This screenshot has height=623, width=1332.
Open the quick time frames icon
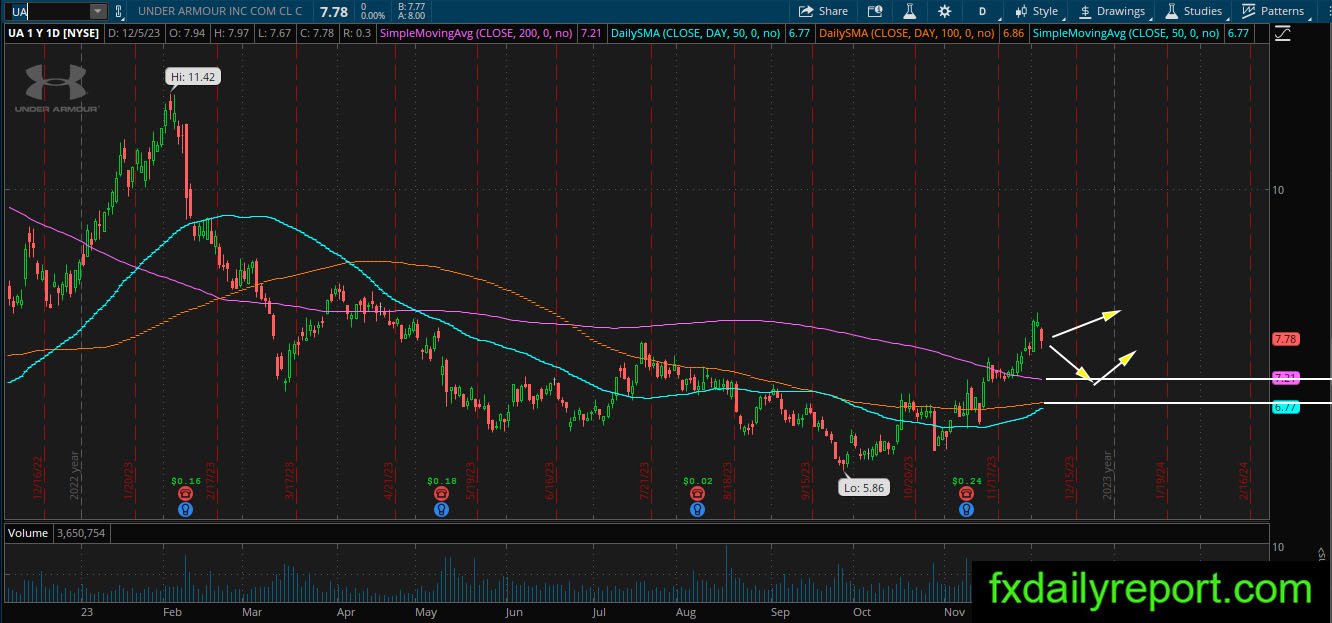coord(875,11)
